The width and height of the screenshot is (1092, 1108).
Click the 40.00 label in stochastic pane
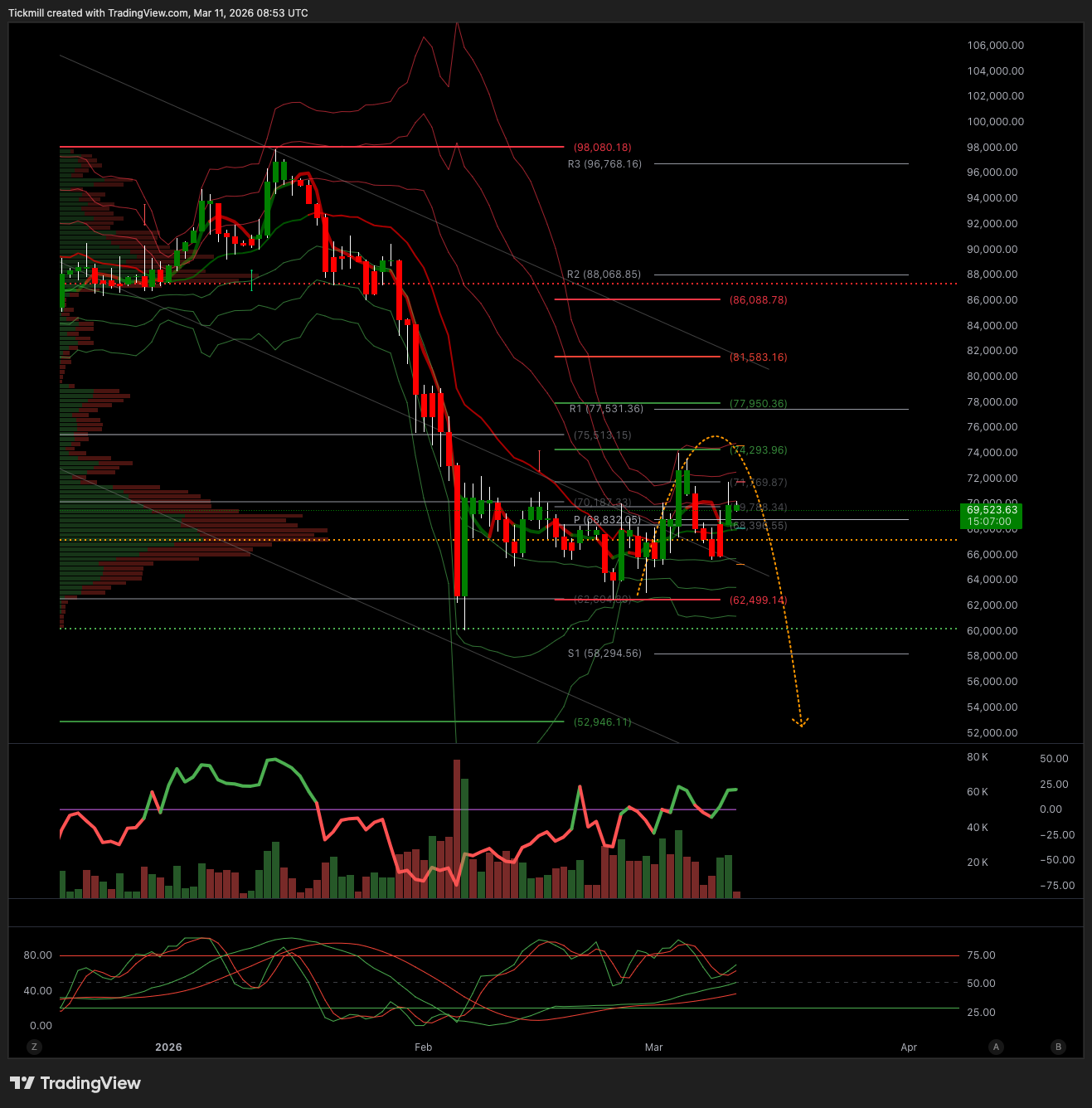pyautogui.click(x=38, y=991)
